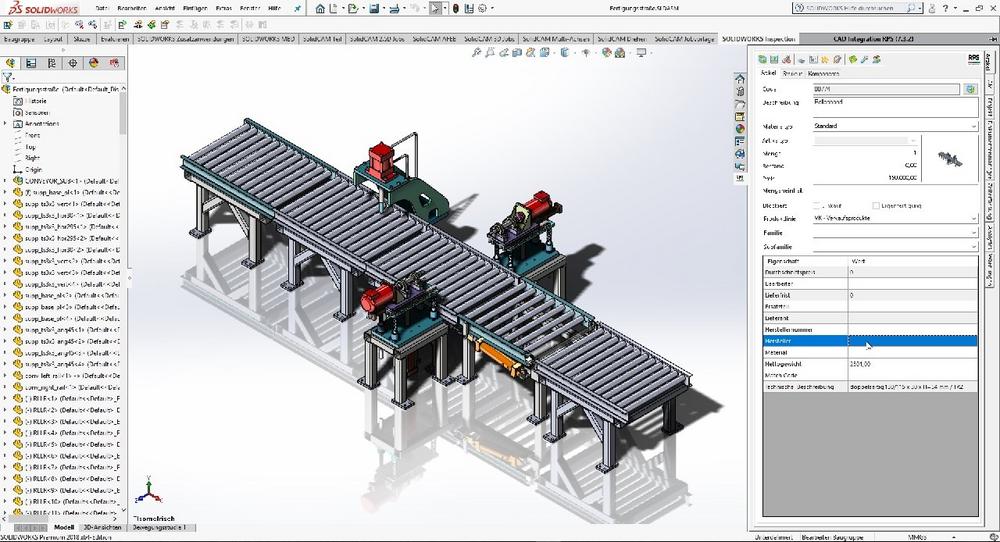Toggle the Lagerhaltung checkbox
The image size is (1000, 542).
[x=875, y=204]
